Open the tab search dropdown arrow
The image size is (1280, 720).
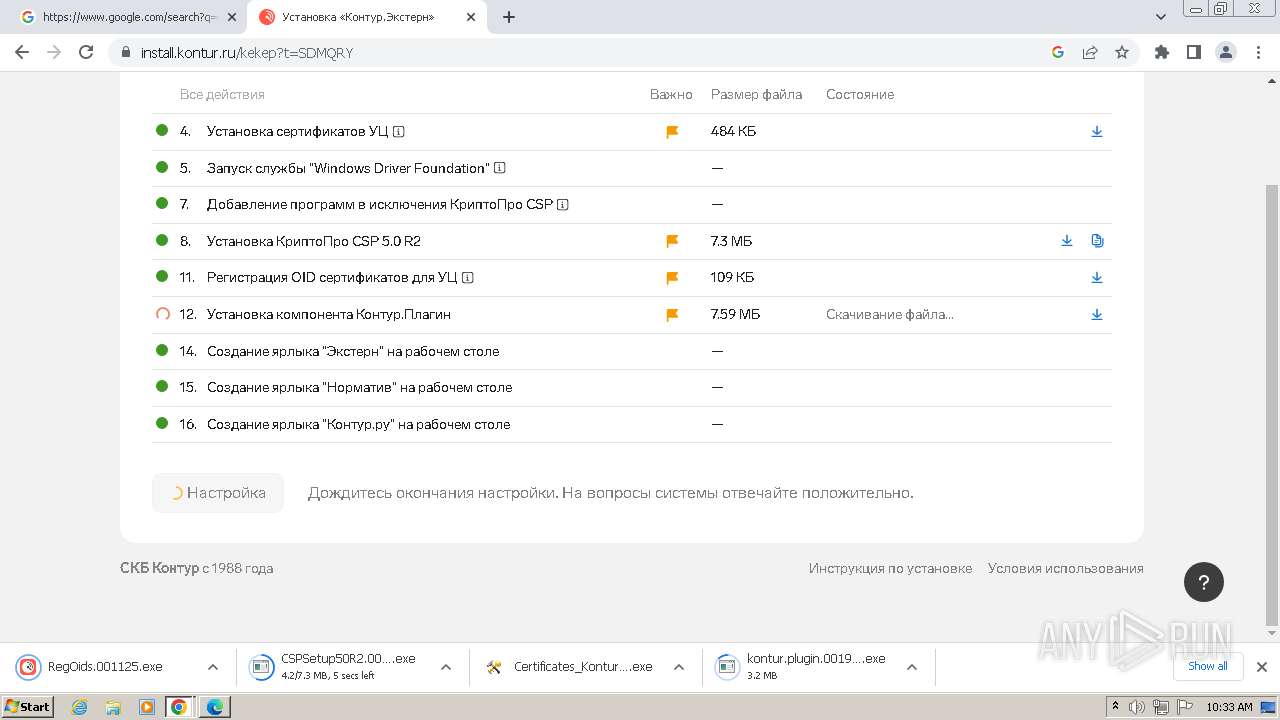1161,17
